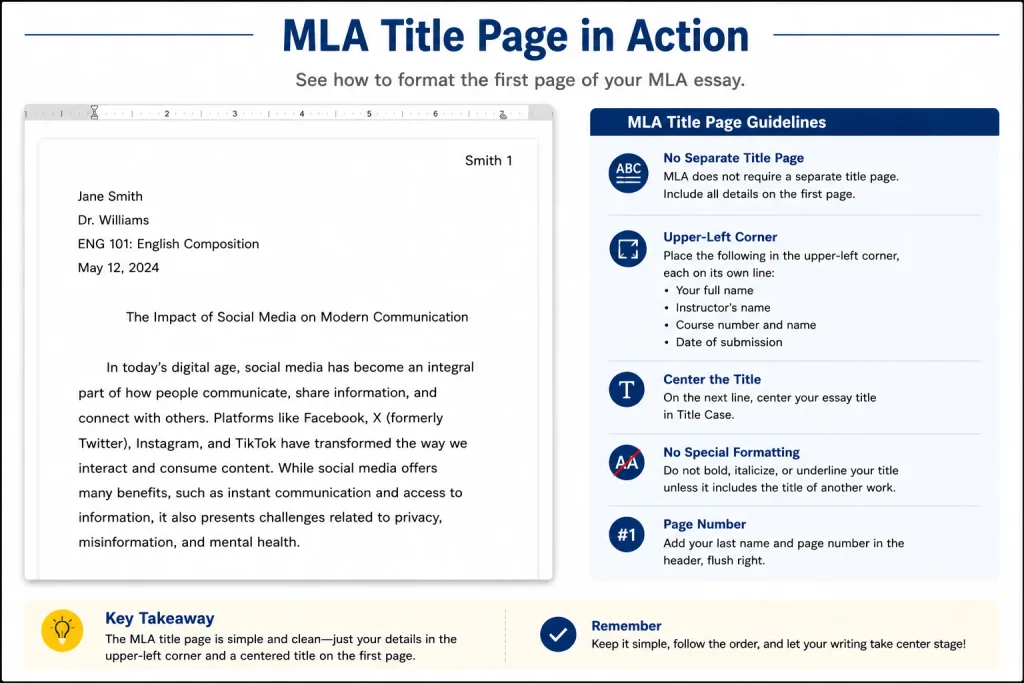The image size is (1024, 683).
Task: Click the 'Center the Title' heading
Action: pyautogui.click(x=712, y=379)
